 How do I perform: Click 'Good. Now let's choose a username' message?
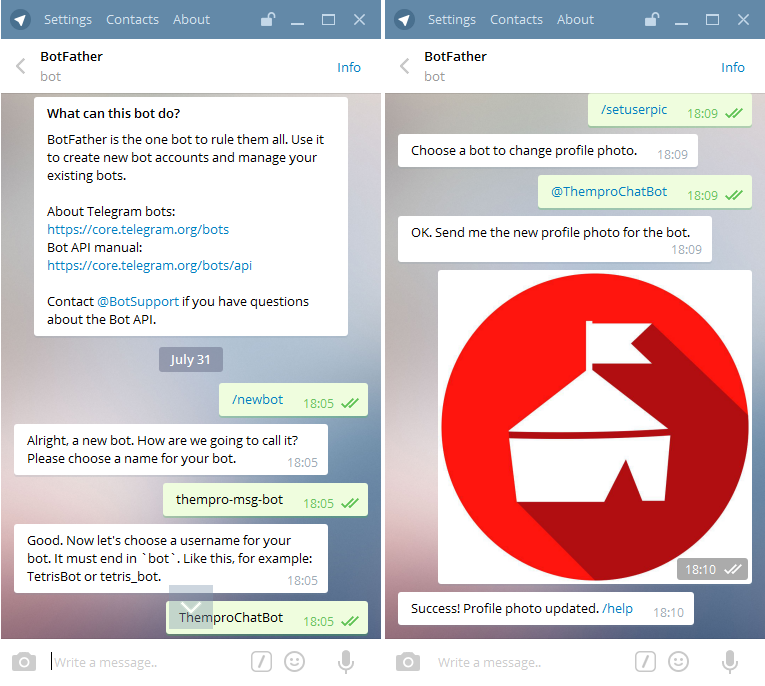171,559
